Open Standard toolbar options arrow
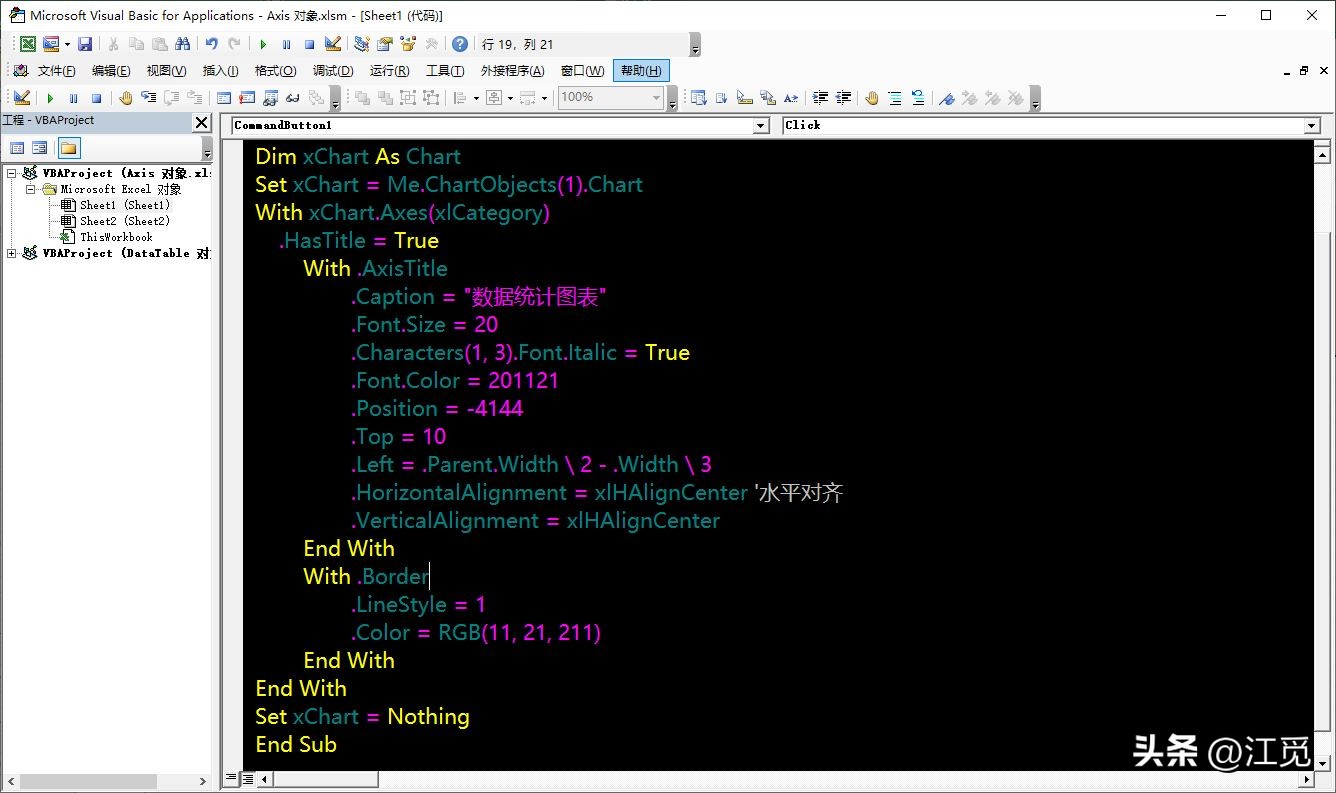Screen dimensions: 1336x793 pos(695,44)
